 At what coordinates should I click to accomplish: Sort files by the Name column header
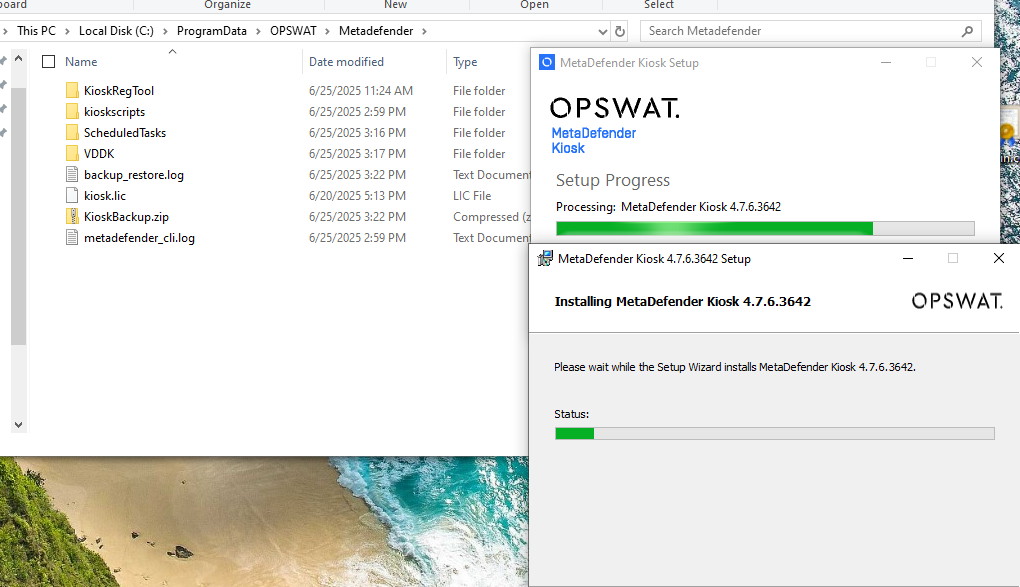pos(81,62)
